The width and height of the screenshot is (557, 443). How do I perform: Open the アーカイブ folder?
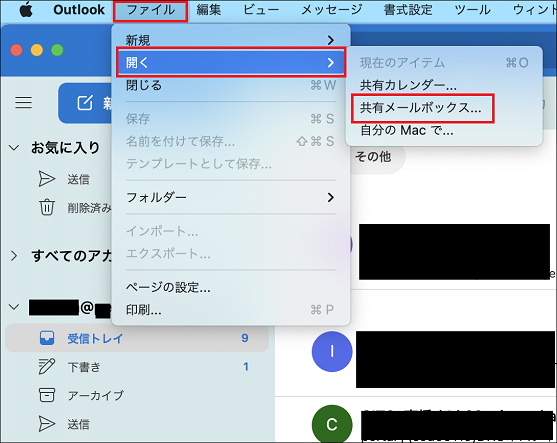(x=96, y=395)
